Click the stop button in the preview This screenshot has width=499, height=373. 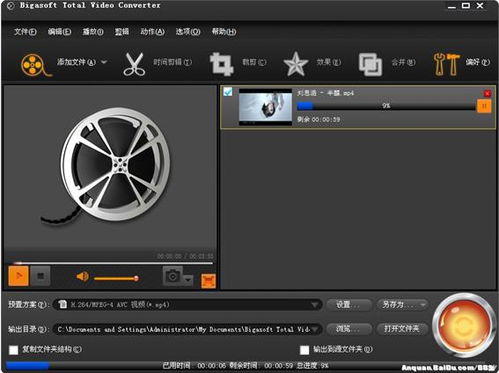click(x=40, y=276)
